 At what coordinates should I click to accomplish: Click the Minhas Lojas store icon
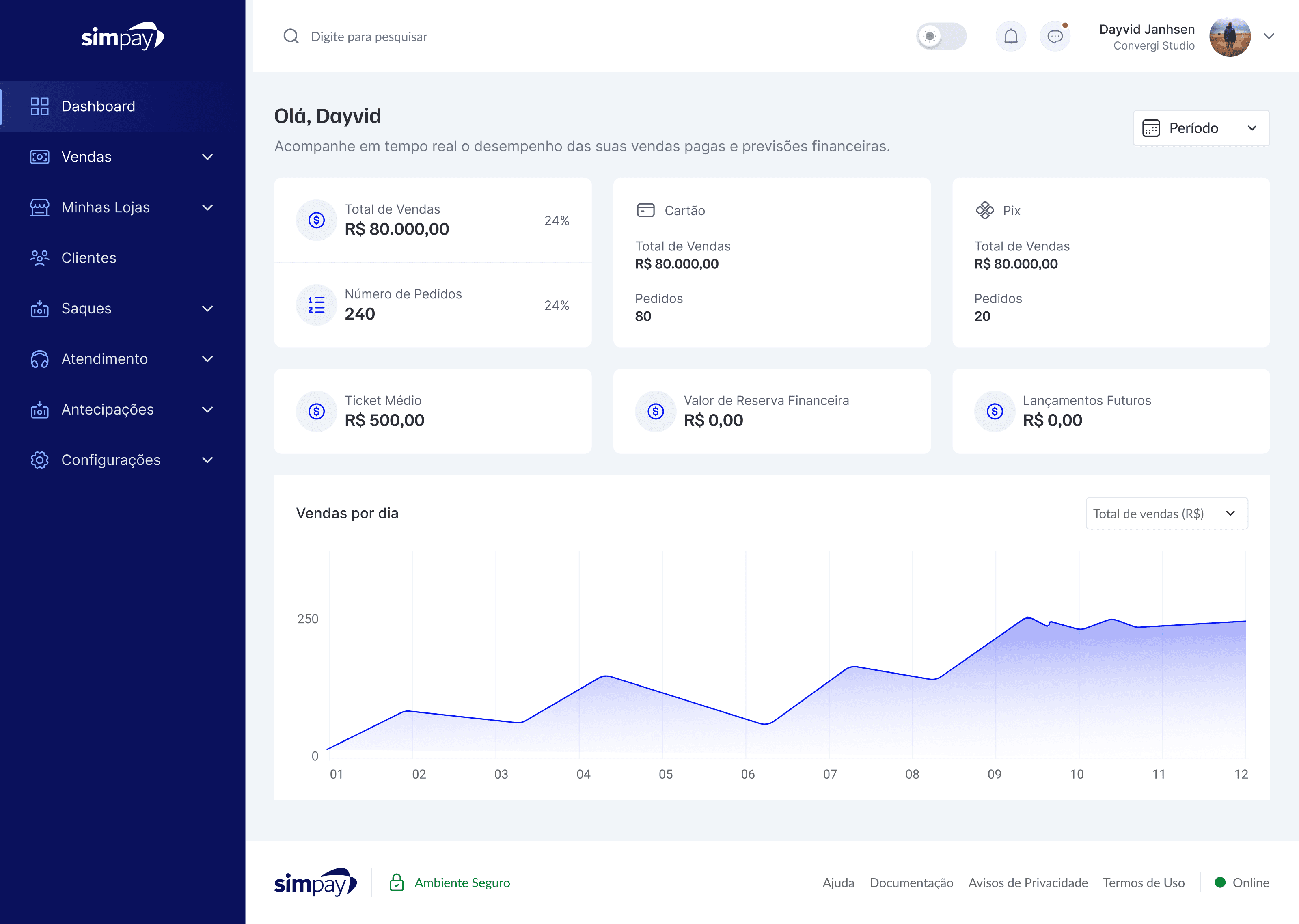(39, 208)
